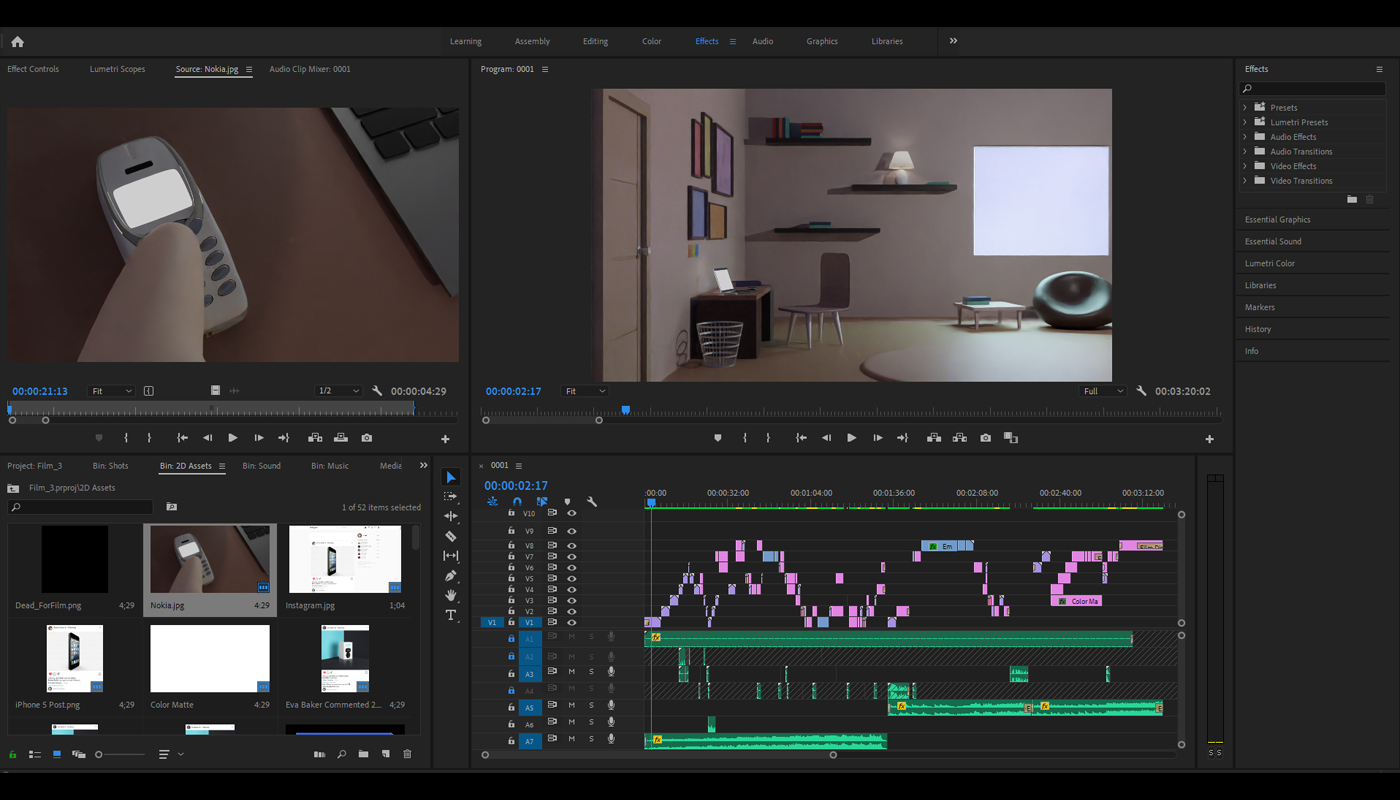Expand the Video Effects folder

[x=1245, y=166]
